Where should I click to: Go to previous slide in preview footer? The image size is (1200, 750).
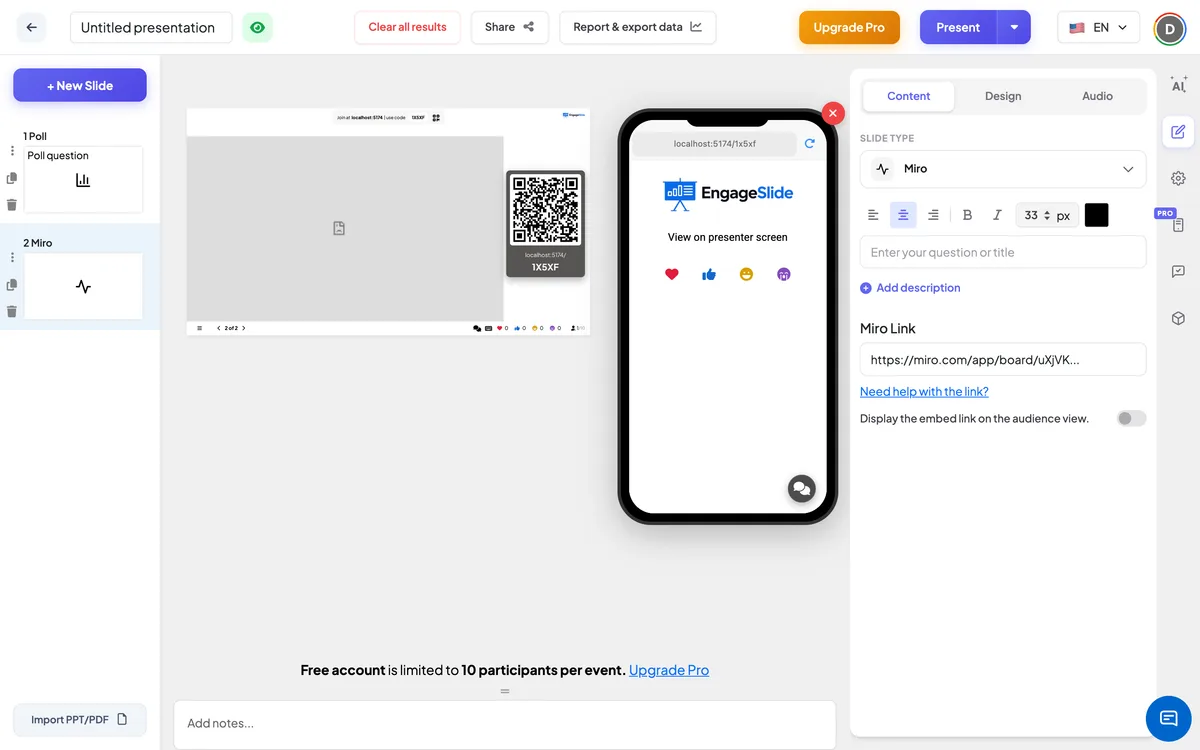[219, 328]
